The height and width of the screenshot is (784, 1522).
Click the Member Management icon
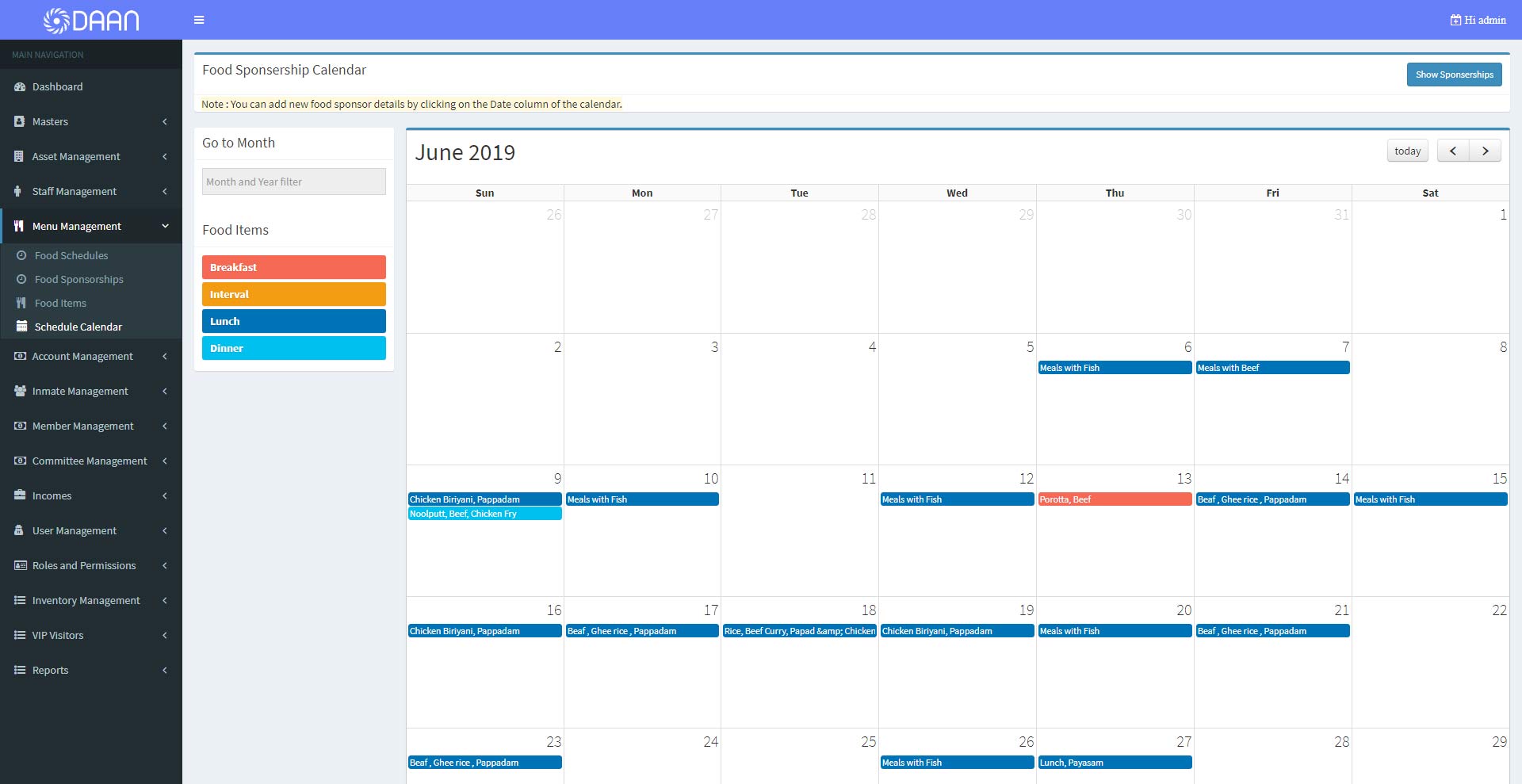pyautogui.click(x=20, y=426)
